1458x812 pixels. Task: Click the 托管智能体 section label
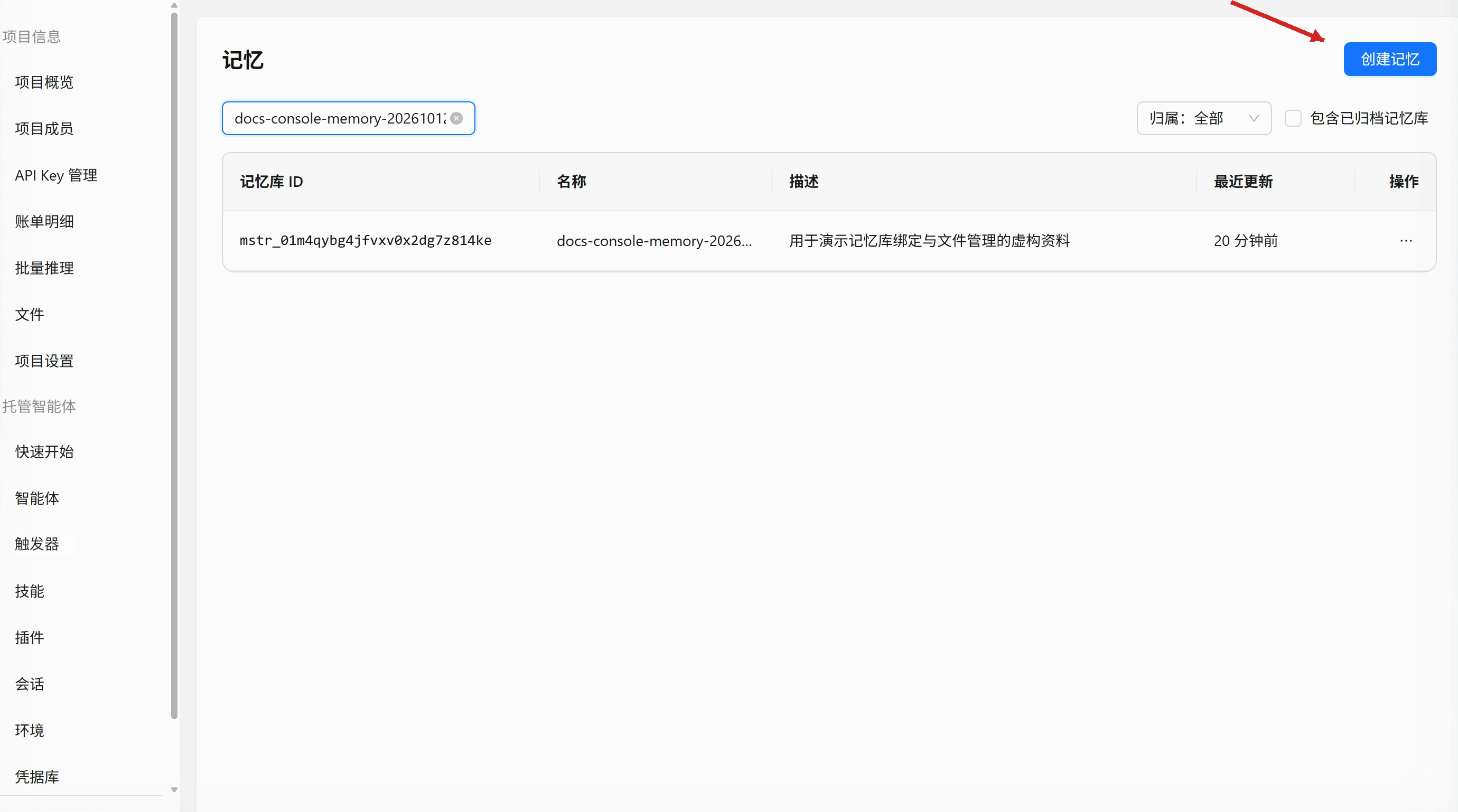click(x=39, y=407)
